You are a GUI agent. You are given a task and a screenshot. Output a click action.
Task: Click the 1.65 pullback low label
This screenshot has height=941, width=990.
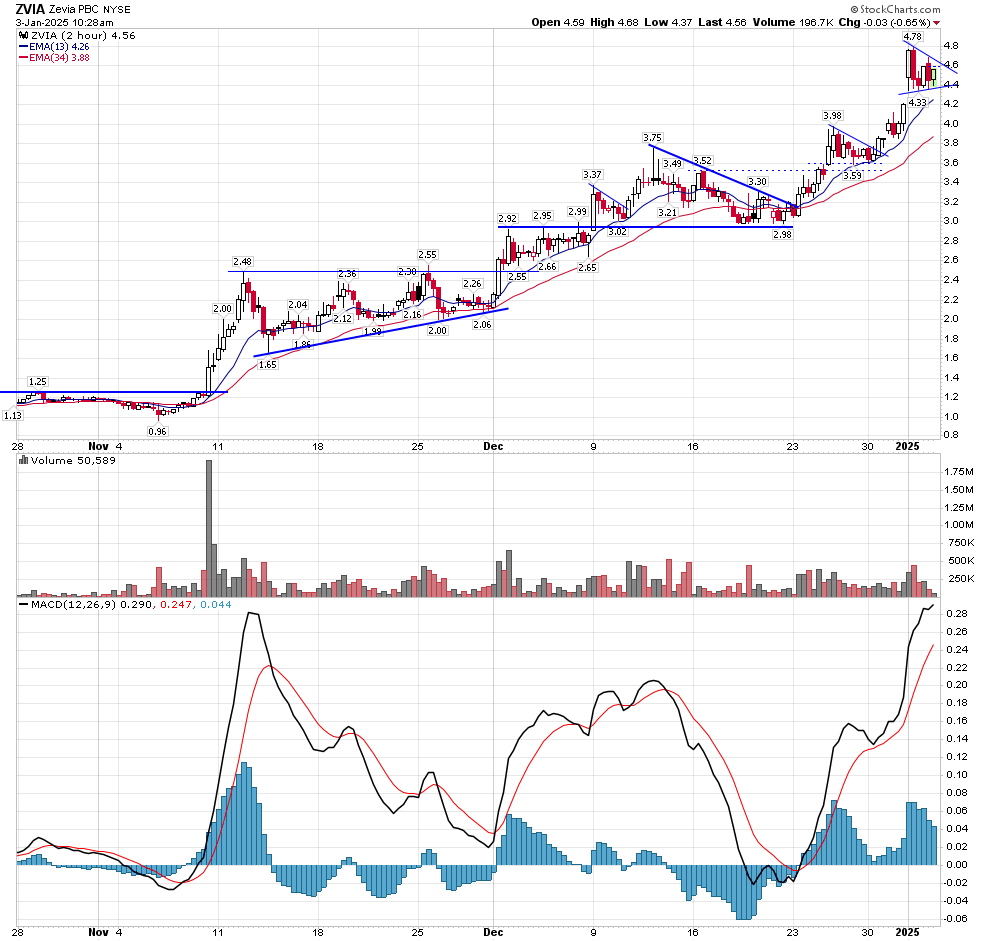coord(267,365)
